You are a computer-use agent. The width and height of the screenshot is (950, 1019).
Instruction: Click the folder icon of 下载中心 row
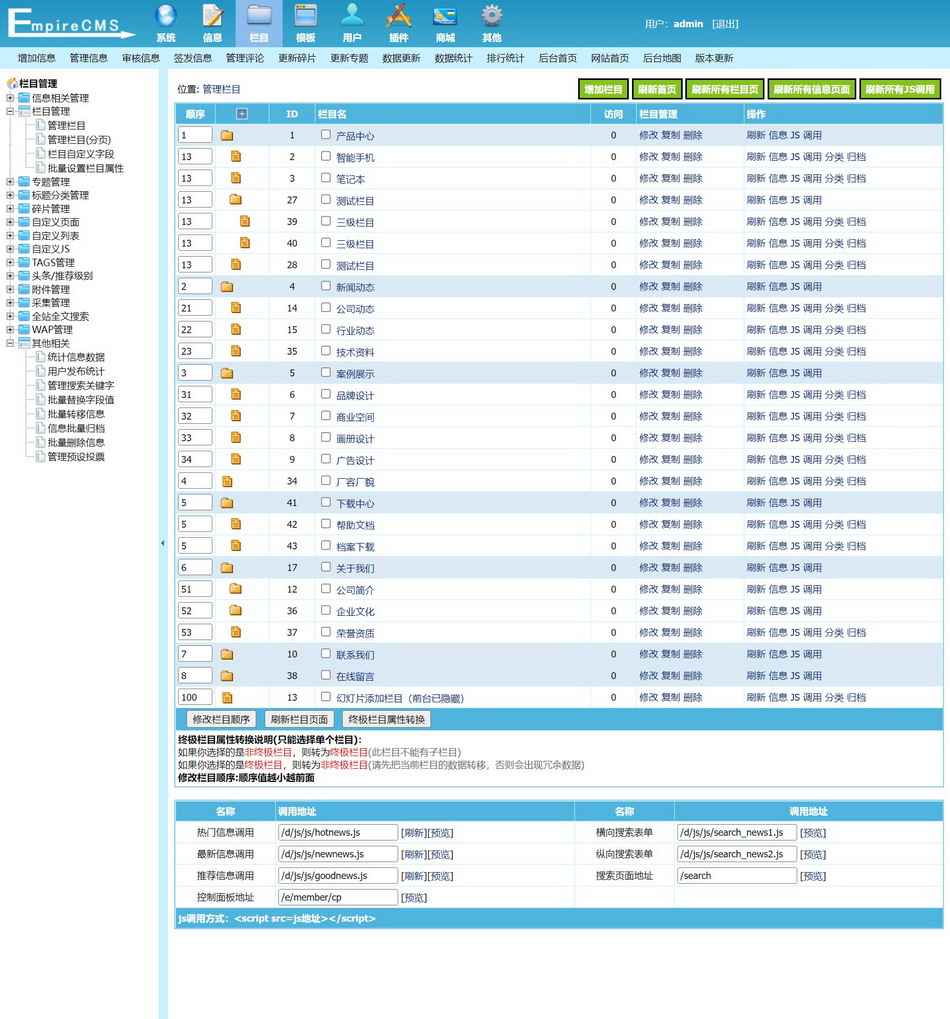click(x=227, y=502)
